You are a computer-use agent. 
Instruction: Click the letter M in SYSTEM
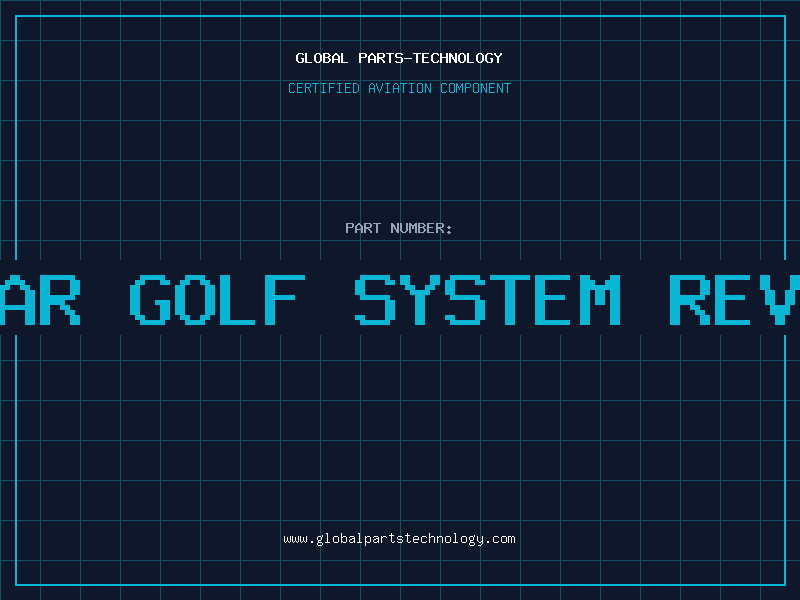(600, 299)
